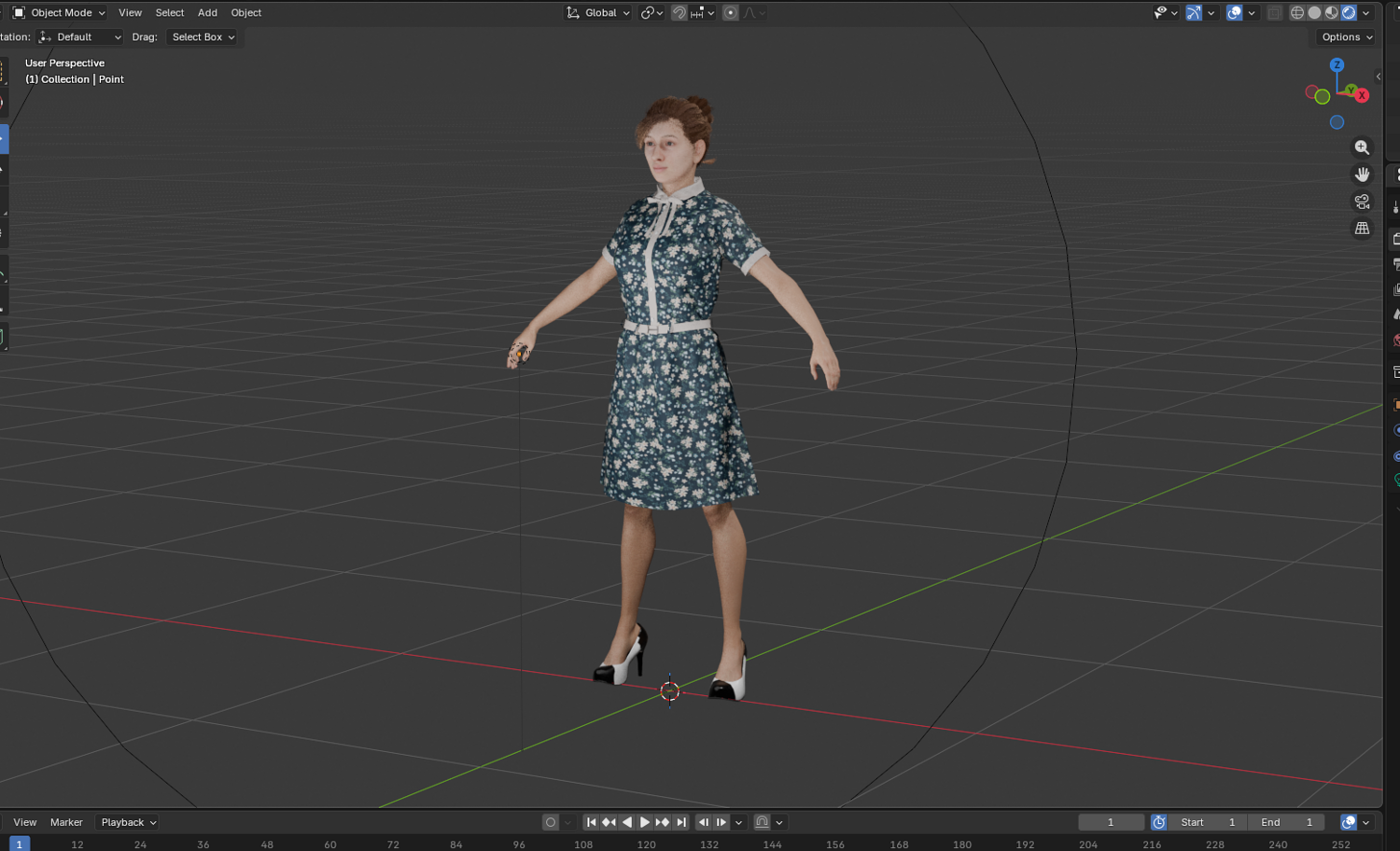The width and height of the screenshot is (1400, 851).
Task: Open the Playback popover in the timeline
Action: pyautogui.click(x=129, y=822)
